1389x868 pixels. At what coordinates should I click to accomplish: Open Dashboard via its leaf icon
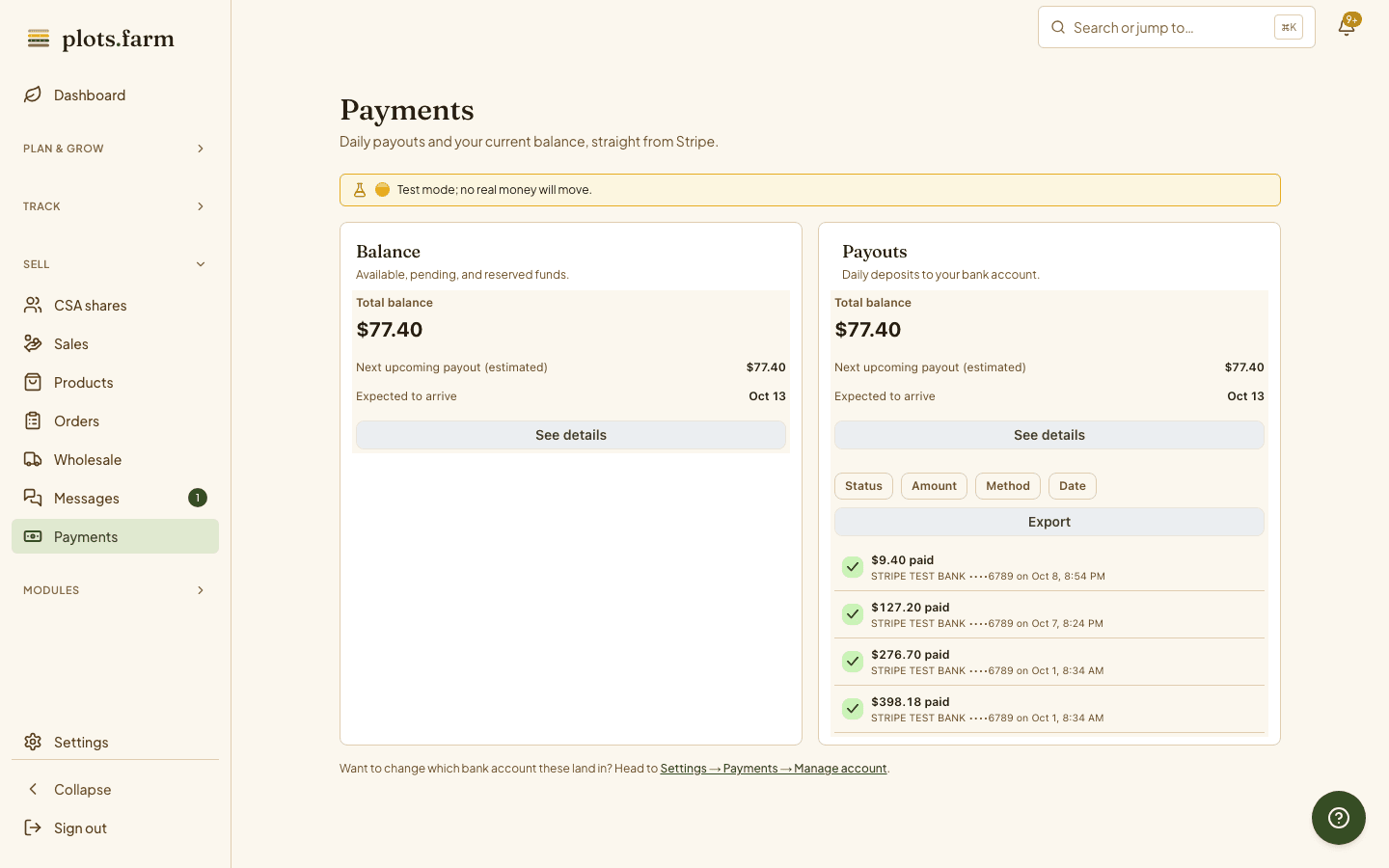coord(33,95)
